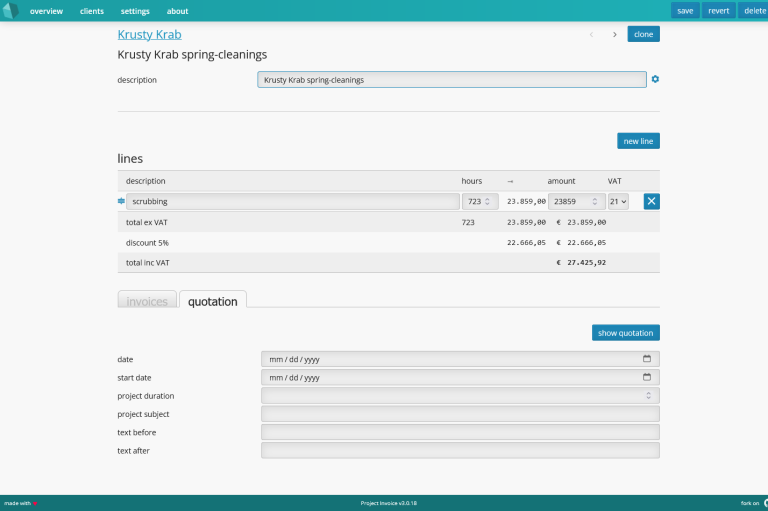Go to previous project arrow

[x=592, y=34]
